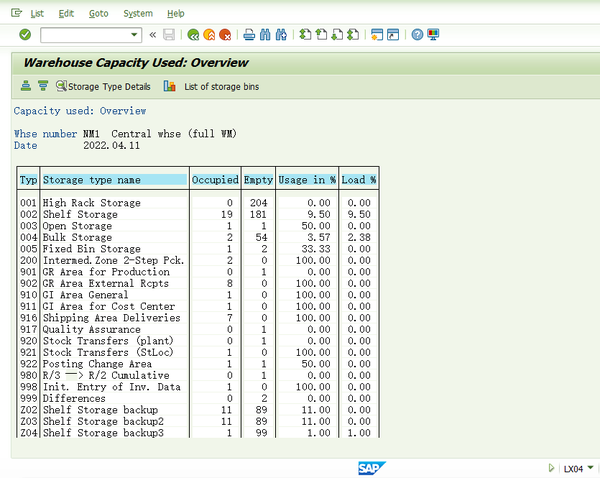Select GR Area for Production row
Viewport: 600px width, 478px height.
click(198, 272)
